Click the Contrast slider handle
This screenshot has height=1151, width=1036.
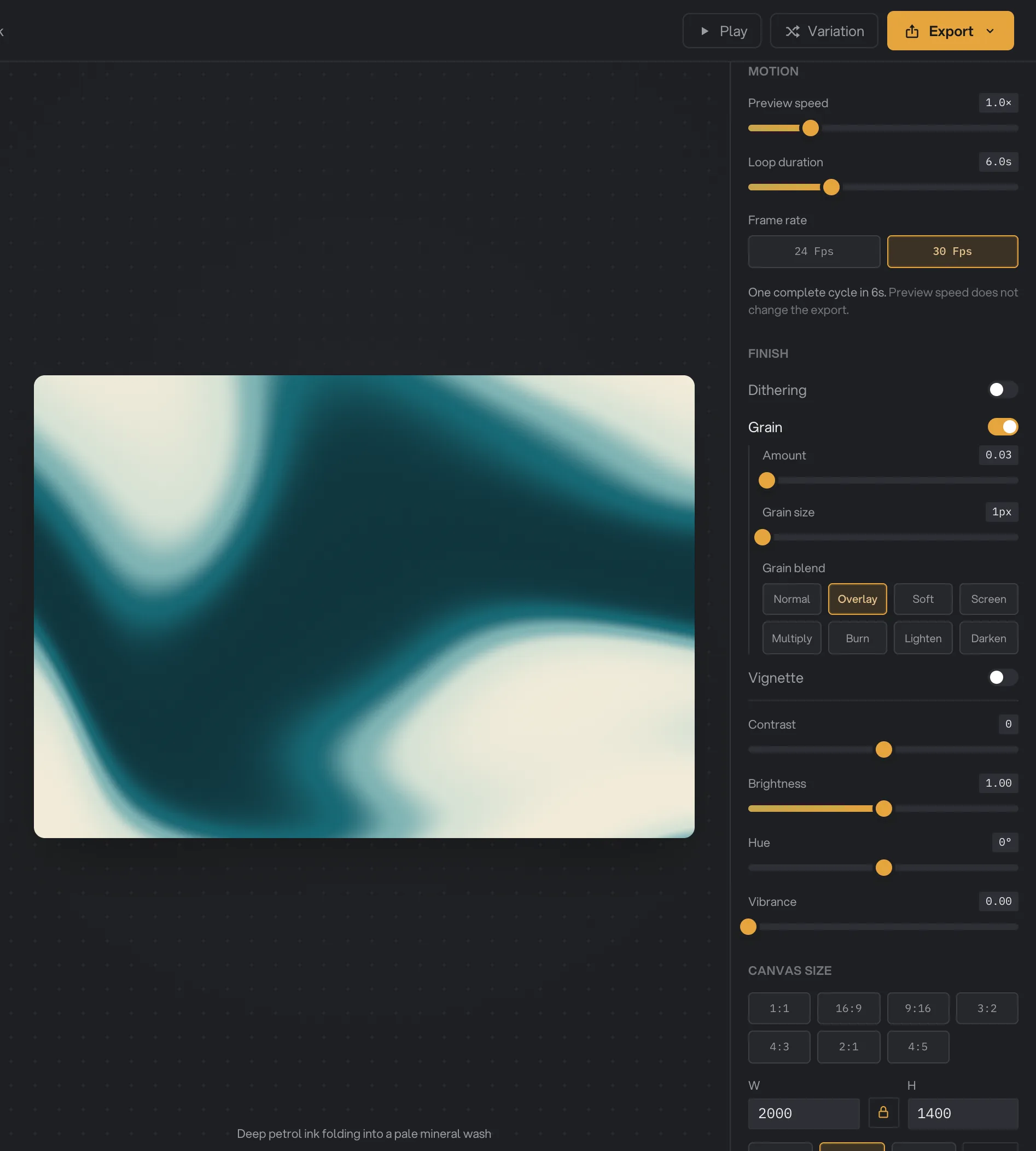click(x=883, y=749)
